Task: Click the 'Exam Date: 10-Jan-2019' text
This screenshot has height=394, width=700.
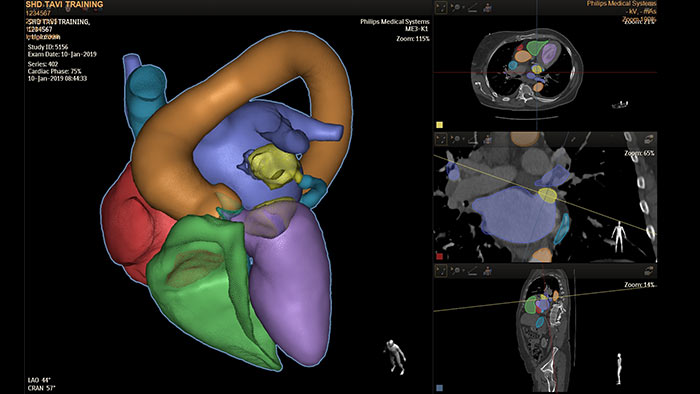Action: click(62, 54)
